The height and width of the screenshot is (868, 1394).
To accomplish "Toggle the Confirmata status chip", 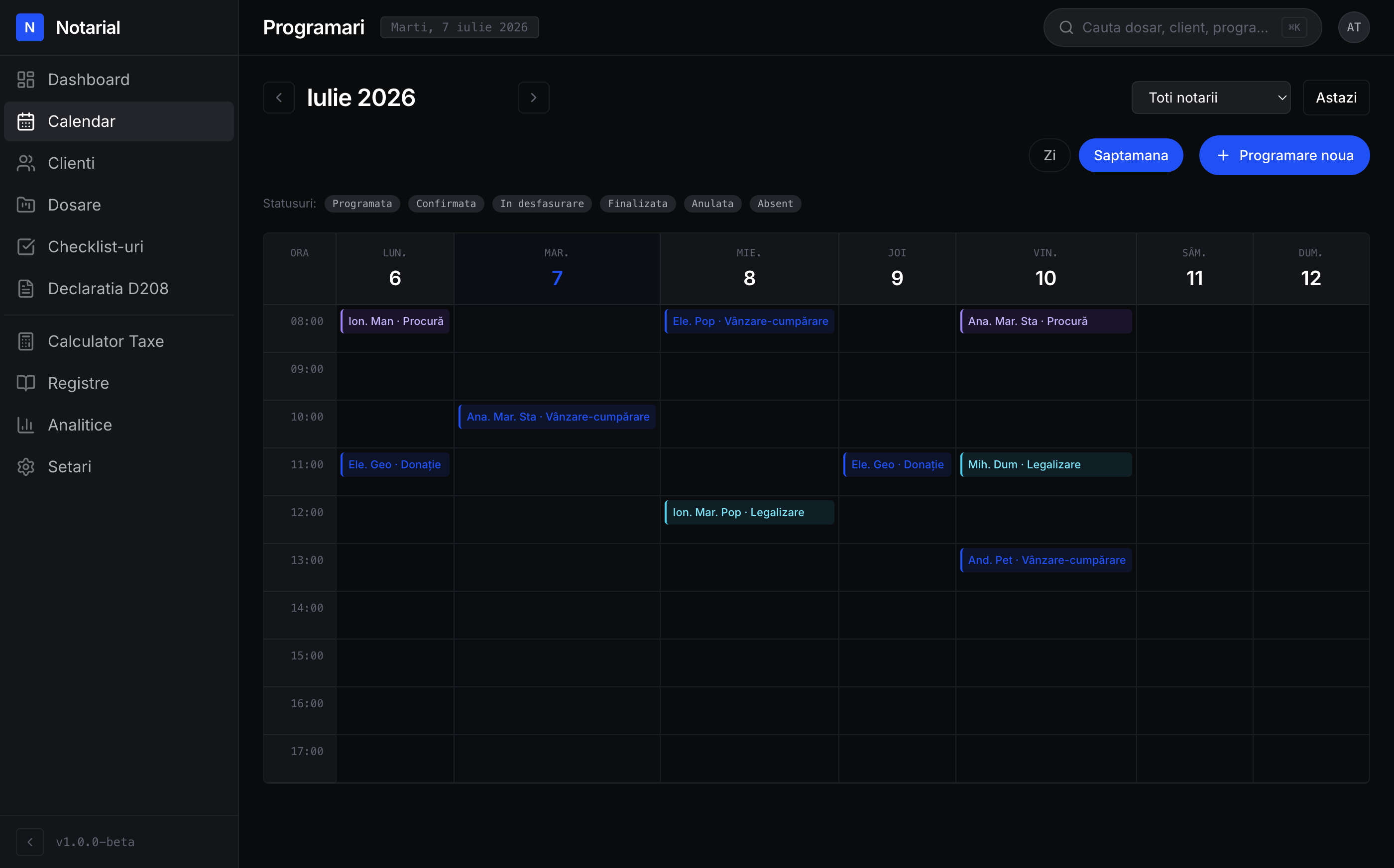I will [446, 203].
